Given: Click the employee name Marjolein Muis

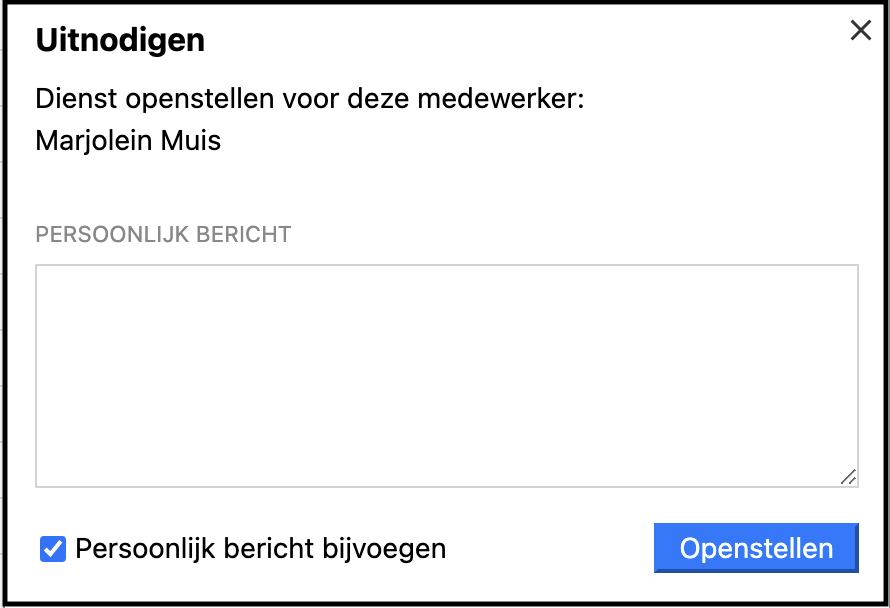Looking at the screenshot, I should pyautogui.click(x=128, y=141).
